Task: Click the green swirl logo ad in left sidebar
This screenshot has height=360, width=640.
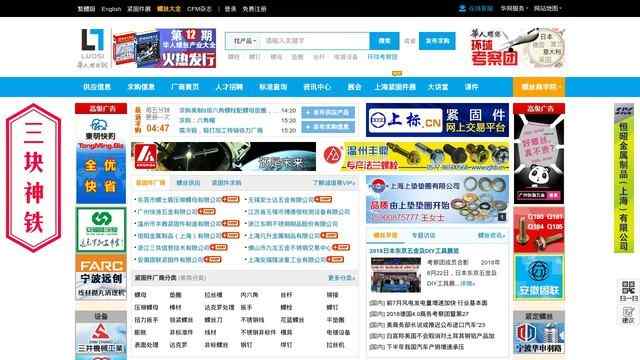Action: tap(101, 229)
